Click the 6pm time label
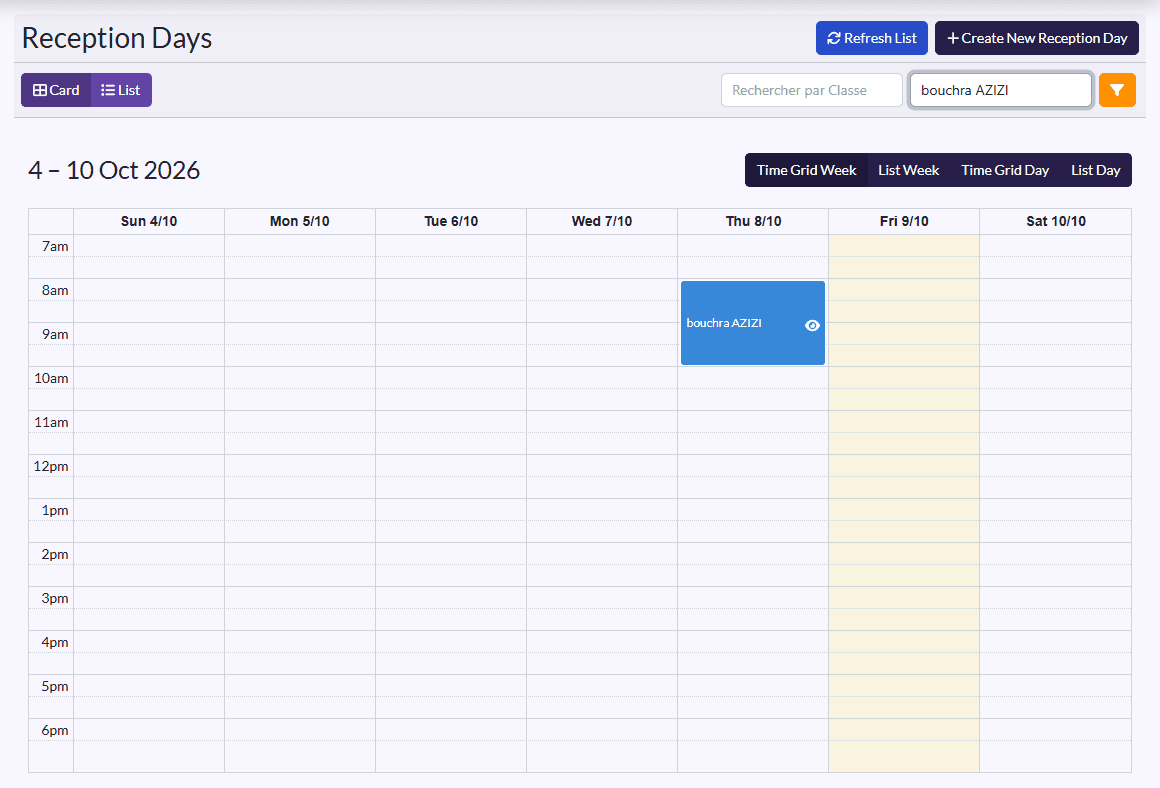The height and width of the screenshot is (788, 1160). (x=55, y=730)
